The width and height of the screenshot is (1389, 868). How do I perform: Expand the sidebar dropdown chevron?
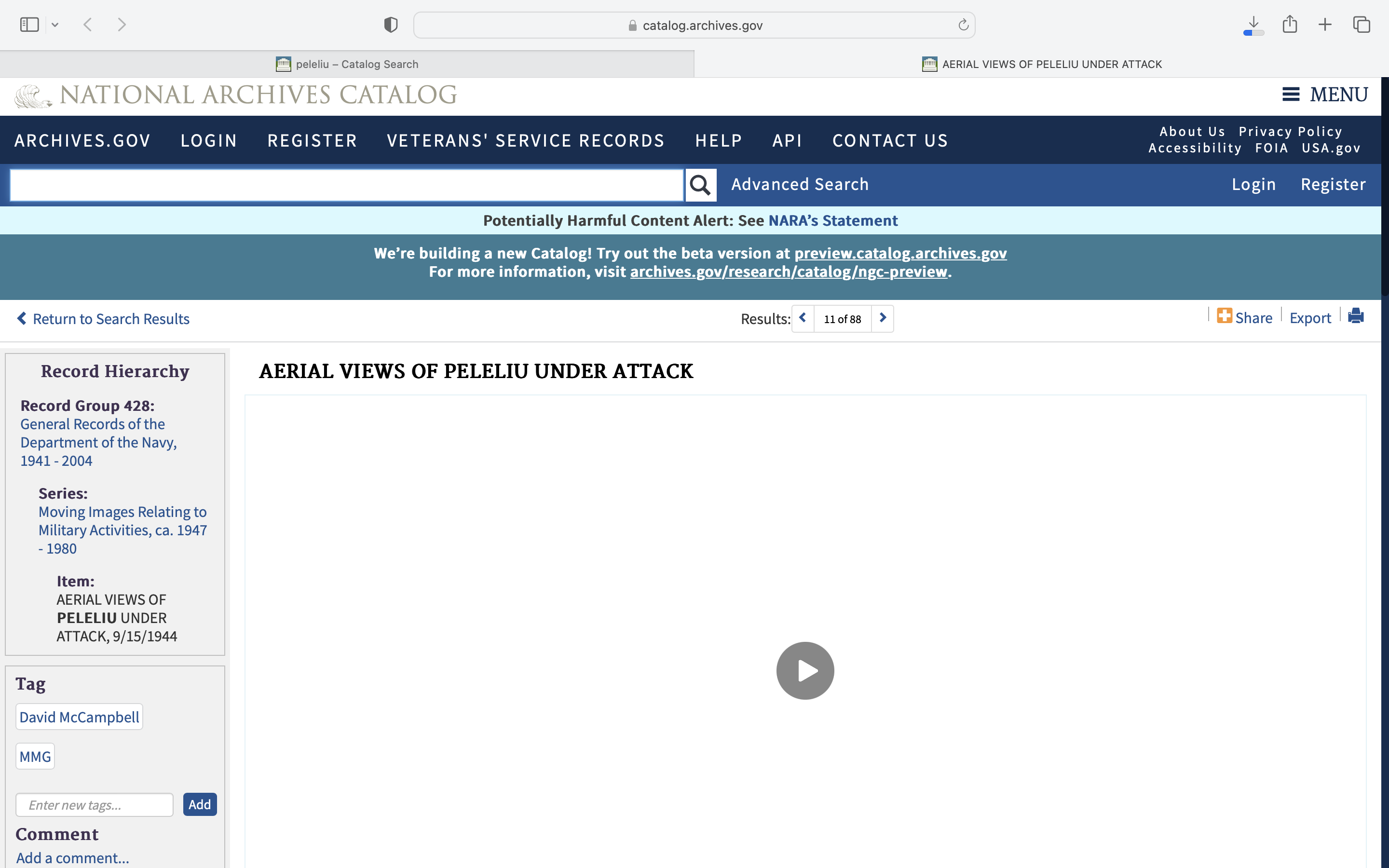pyautogui.click(x=55, y=25)
